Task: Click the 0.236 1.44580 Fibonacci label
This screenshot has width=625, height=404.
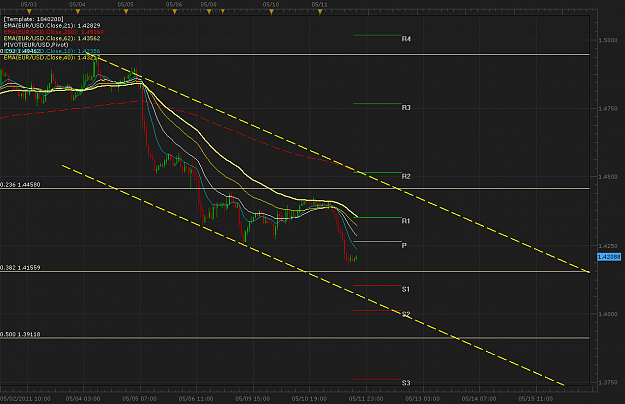Action: (20, 184)
